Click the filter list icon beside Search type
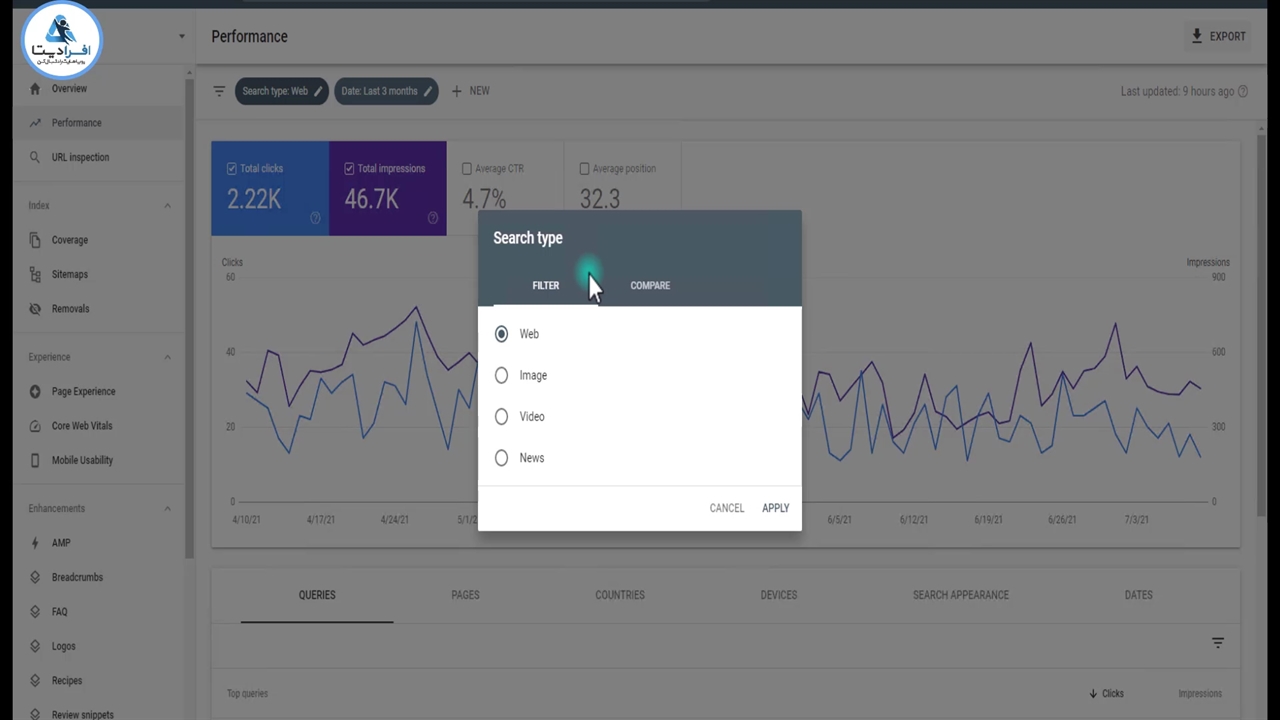Image resolution: width=1280 pixels, height=720 pixels. click(219, 91)
